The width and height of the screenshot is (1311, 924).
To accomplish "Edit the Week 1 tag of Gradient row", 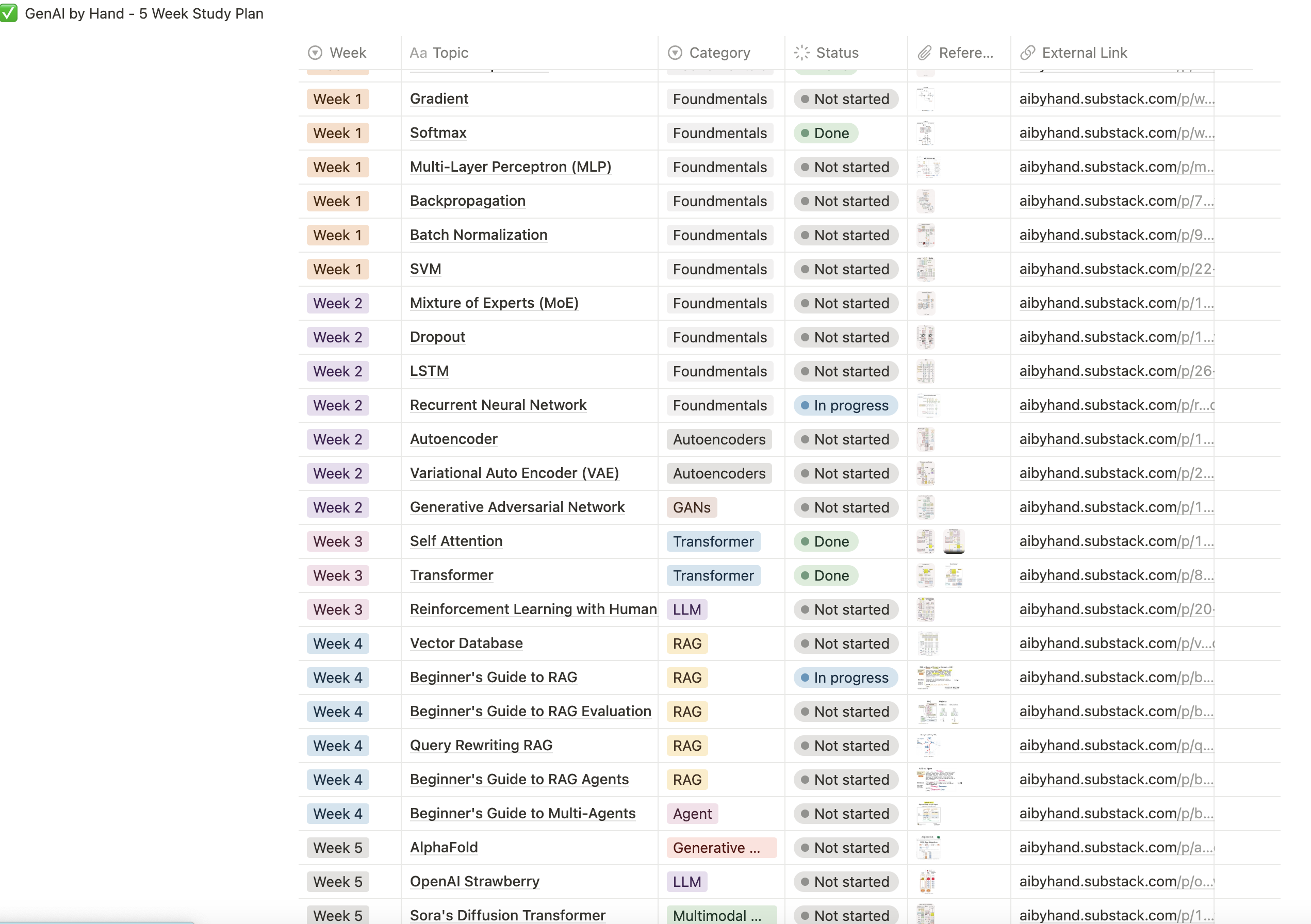I will (x=337, y=98).
